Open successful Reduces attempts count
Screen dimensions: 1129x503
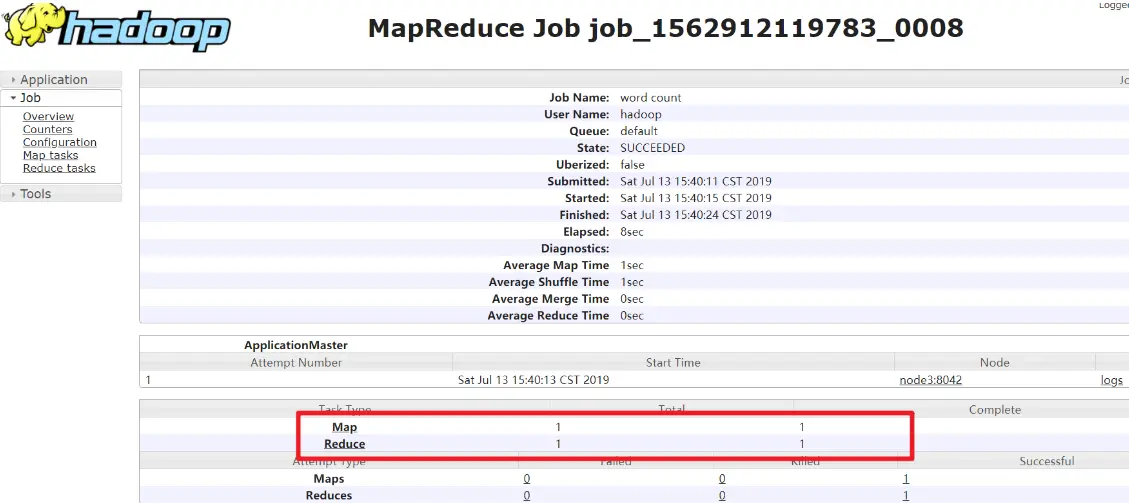pyautogui.click(x=906, y=496)
